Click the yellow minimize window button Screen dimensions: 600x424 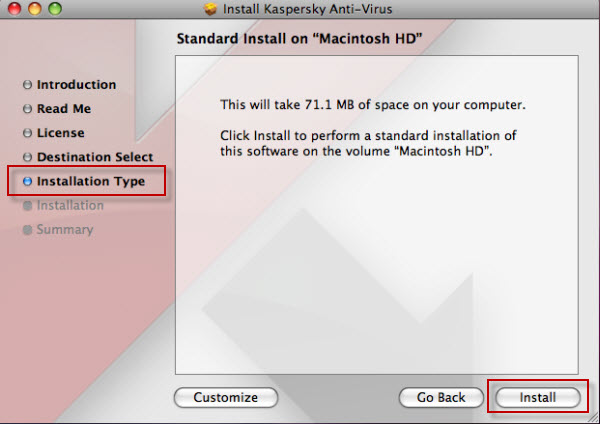coord(34,8)
